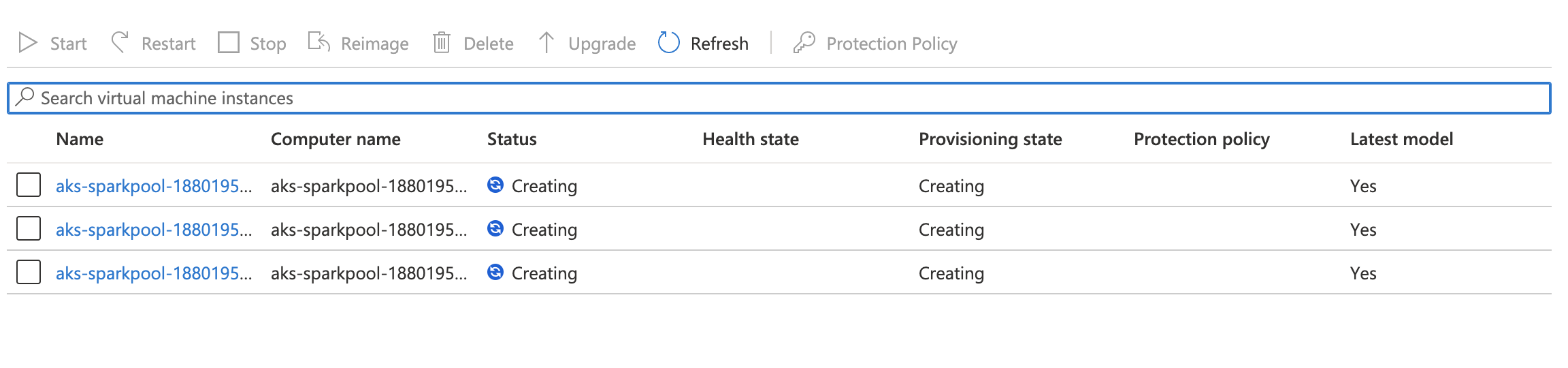Click the Protection Policy toolbar label
Image resolution: width=1568 pixels, height=368 pixels.
coord(892,44)
